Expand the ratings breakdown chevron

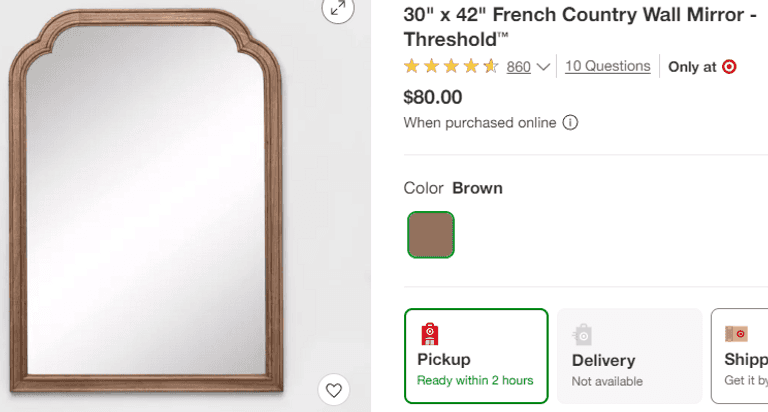544,67
